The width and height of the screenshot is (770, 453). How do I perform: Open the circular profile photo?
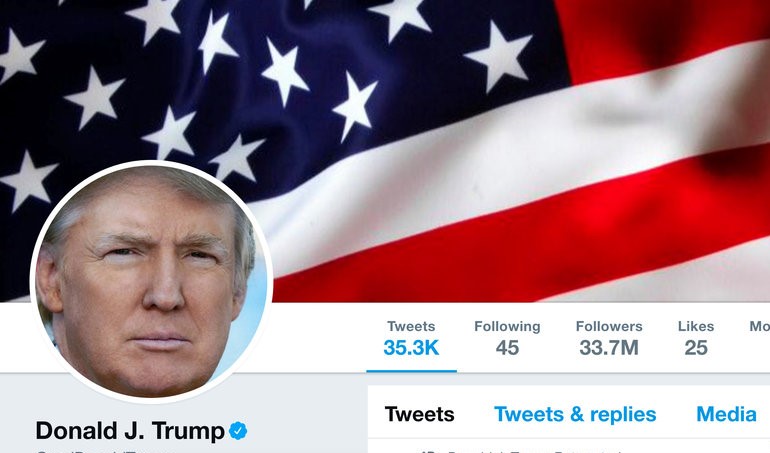(x=151, y=282)
